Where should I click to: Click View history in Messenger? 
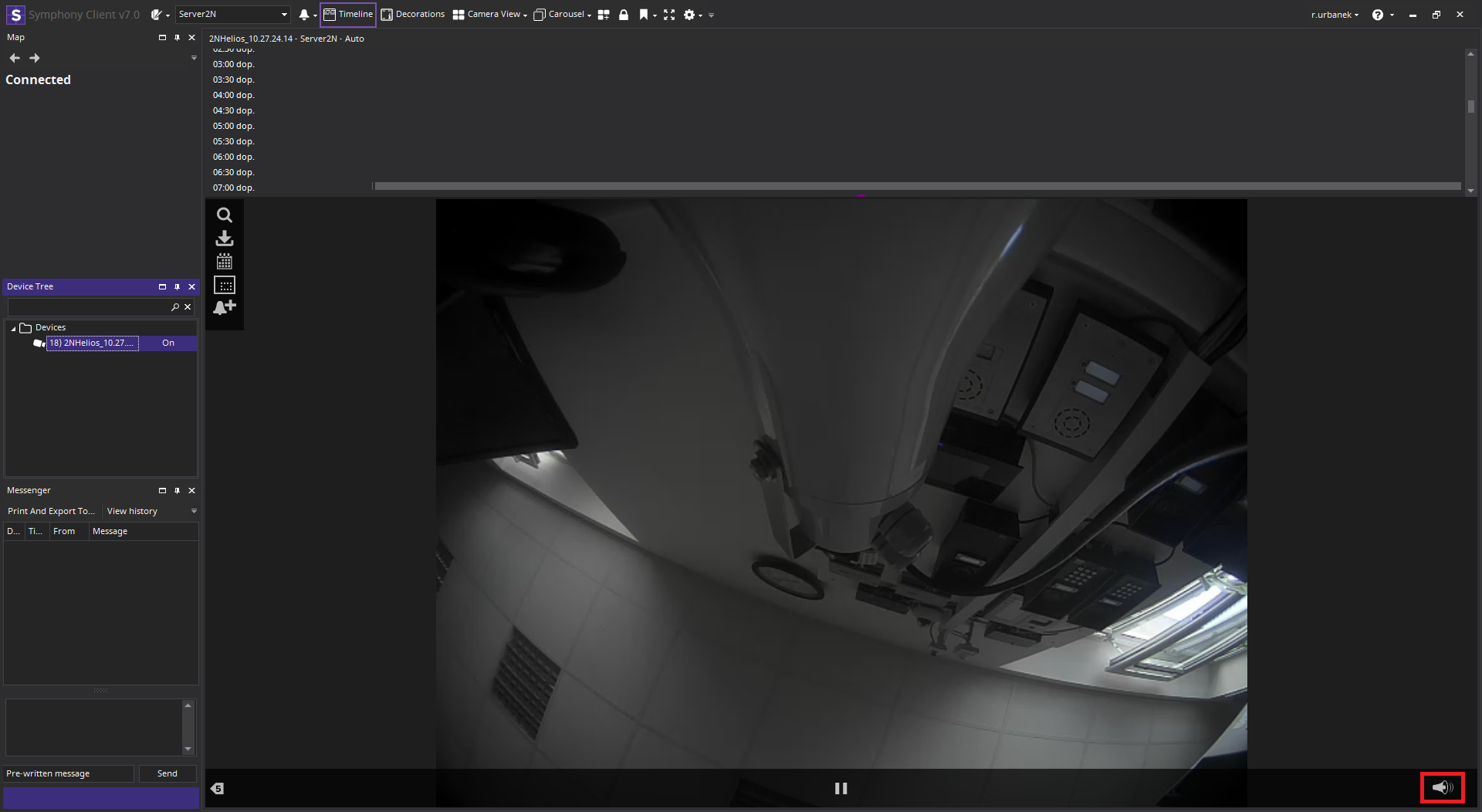tap(132, 511)
